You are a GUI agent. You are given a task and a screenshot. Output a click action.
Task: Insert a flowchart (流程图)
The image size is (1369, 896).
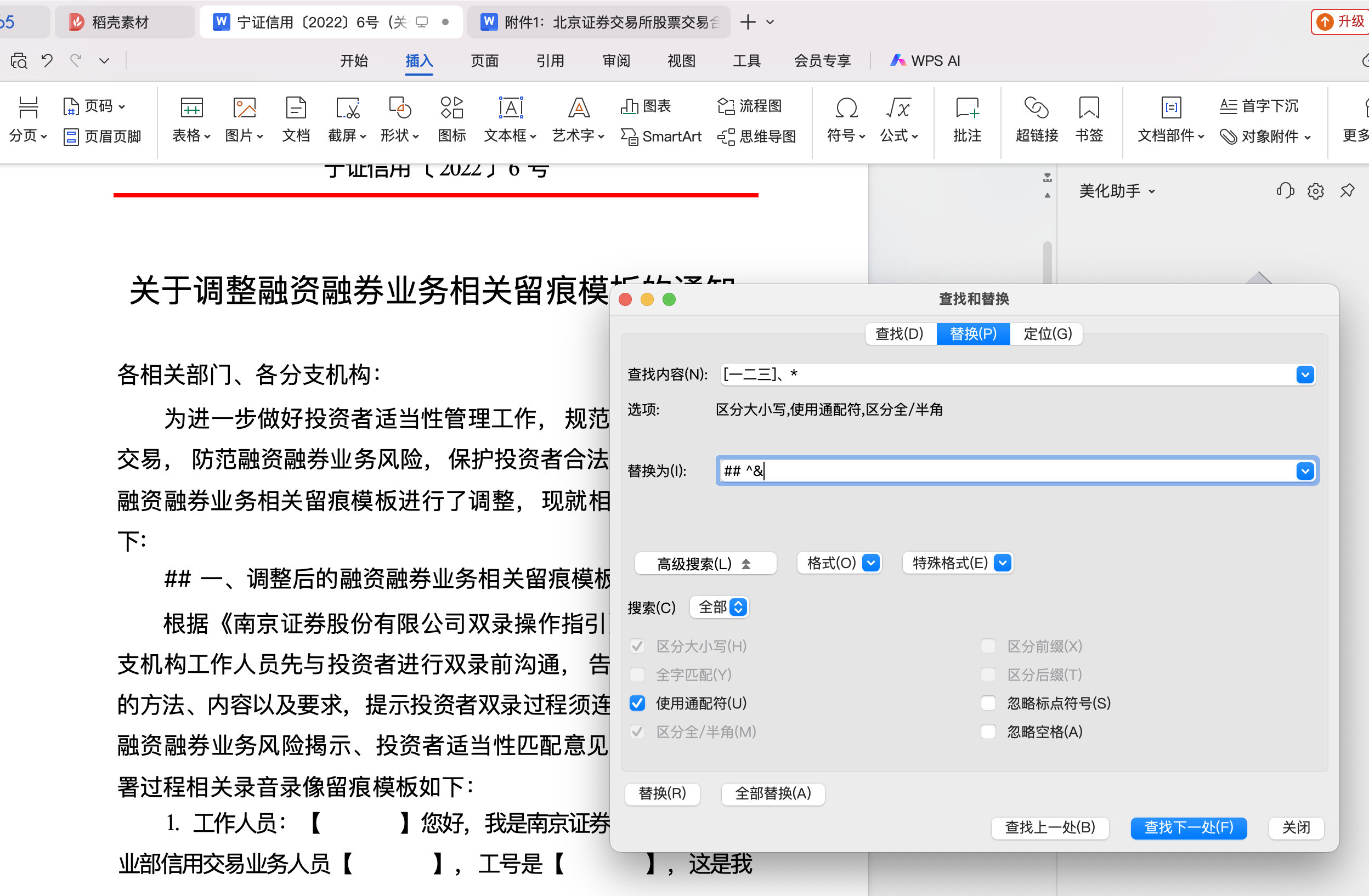point(750,106)
